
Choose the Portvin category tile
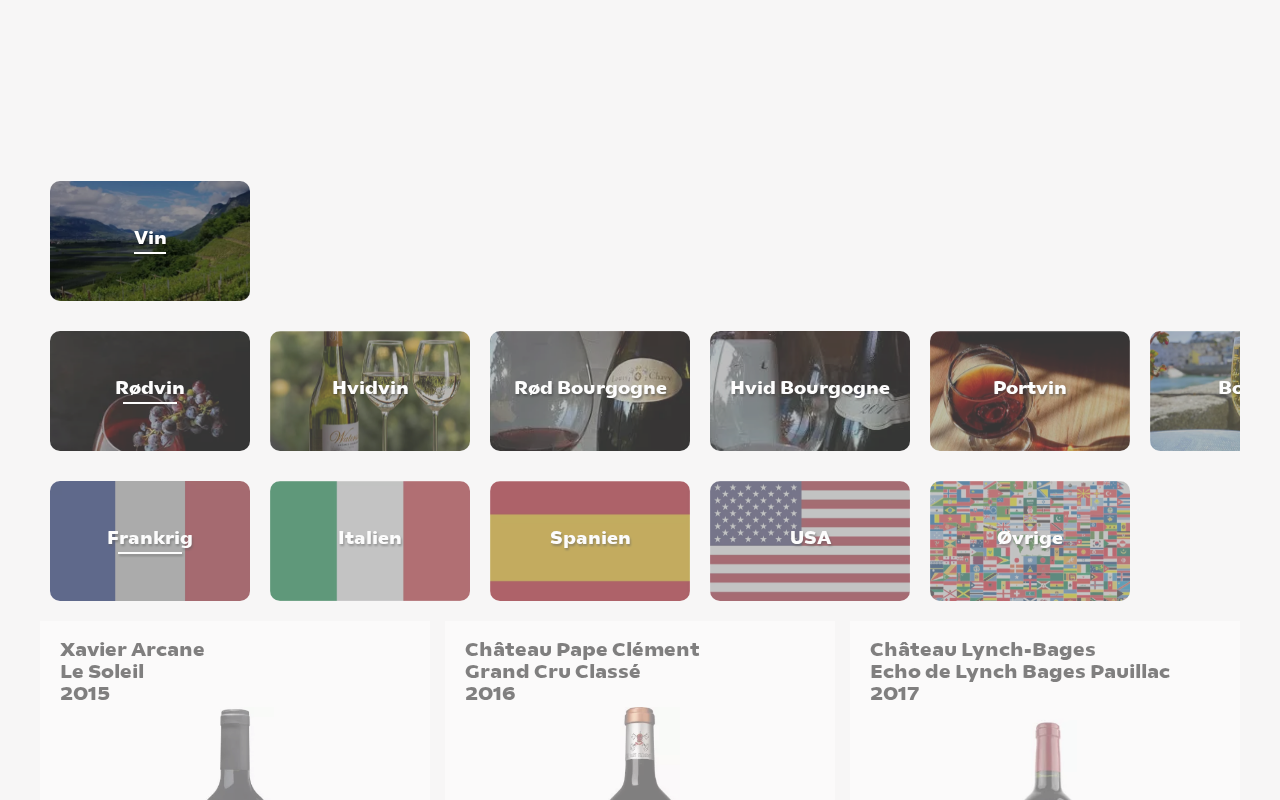coord(1030,391)
